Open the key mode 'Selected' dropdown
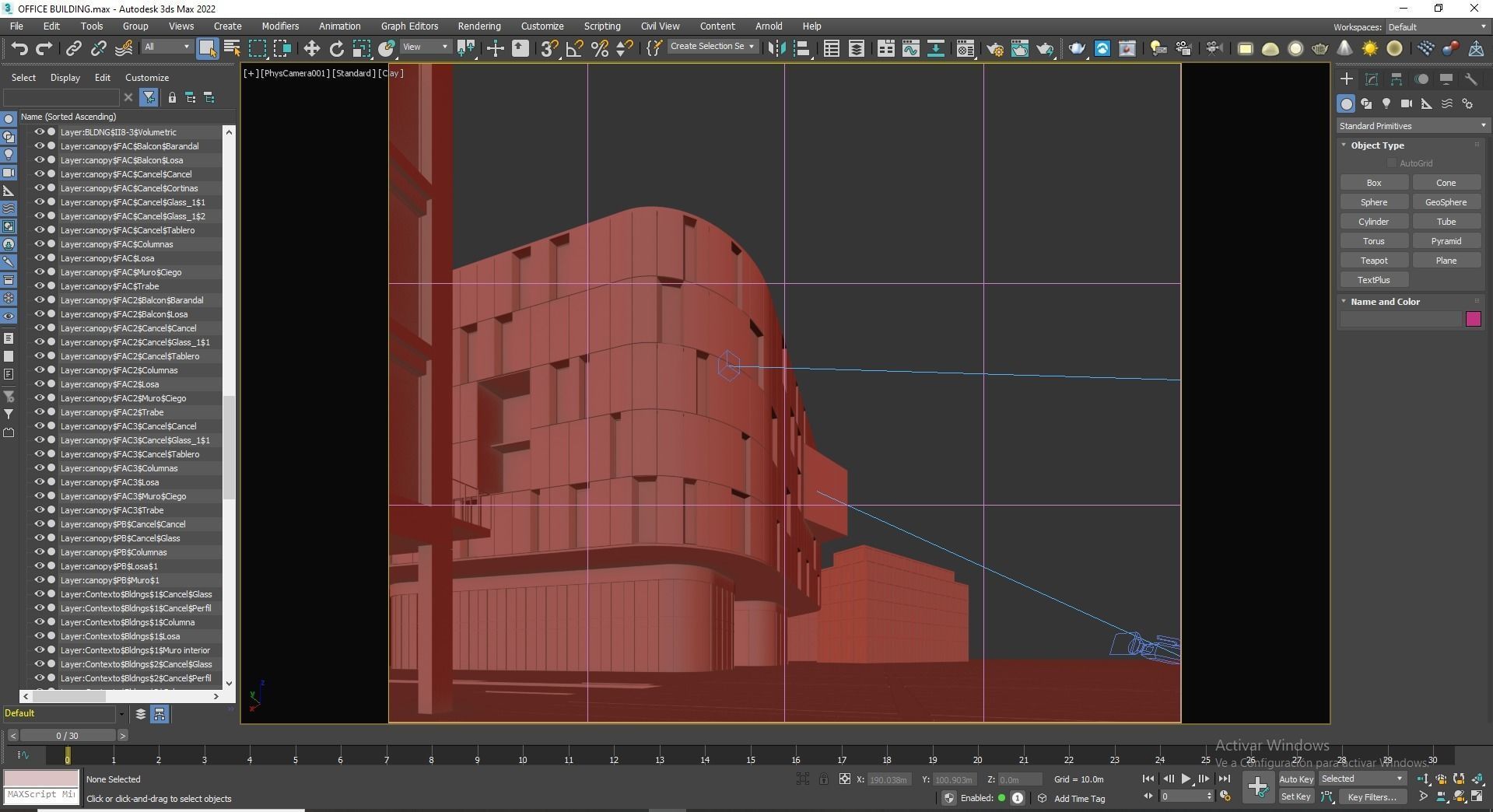 pyautogui.click(x=1362, y=779)
